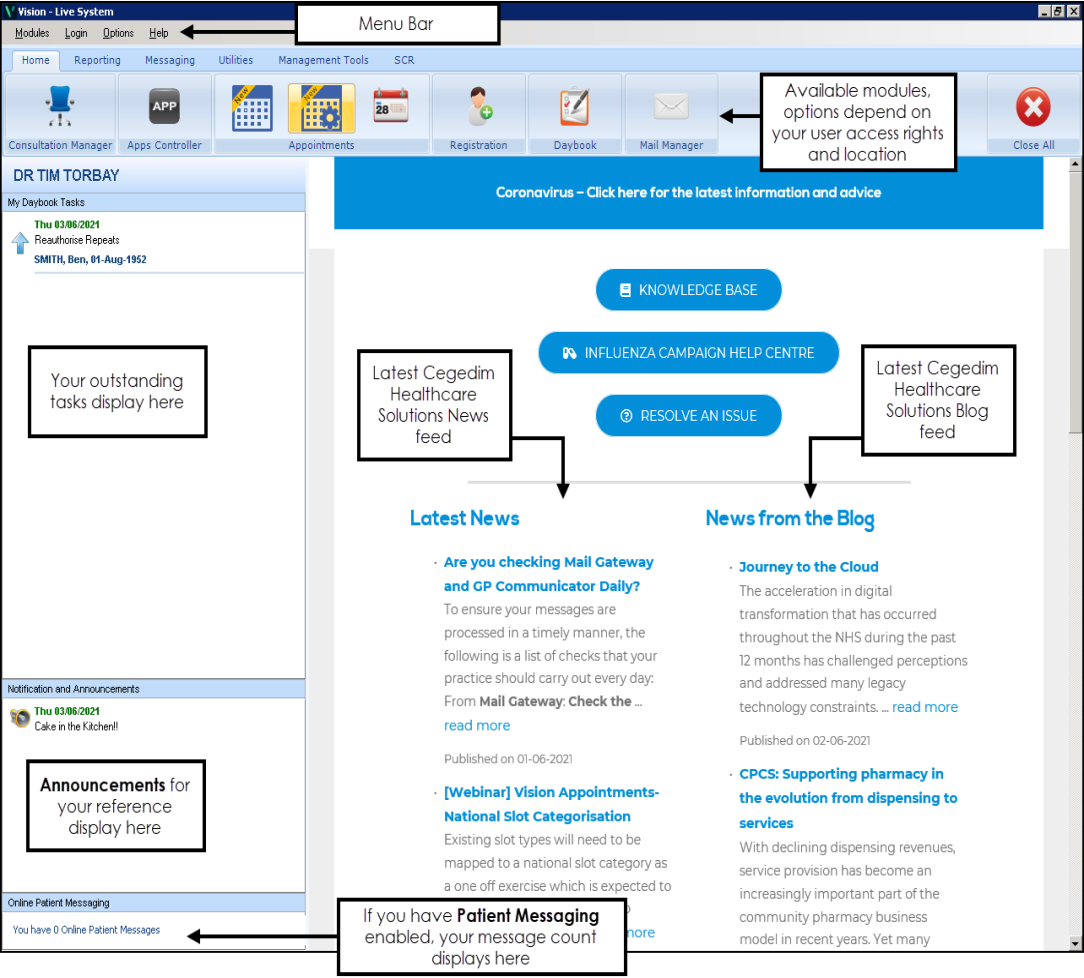Open the Options menu

point(118,32)
